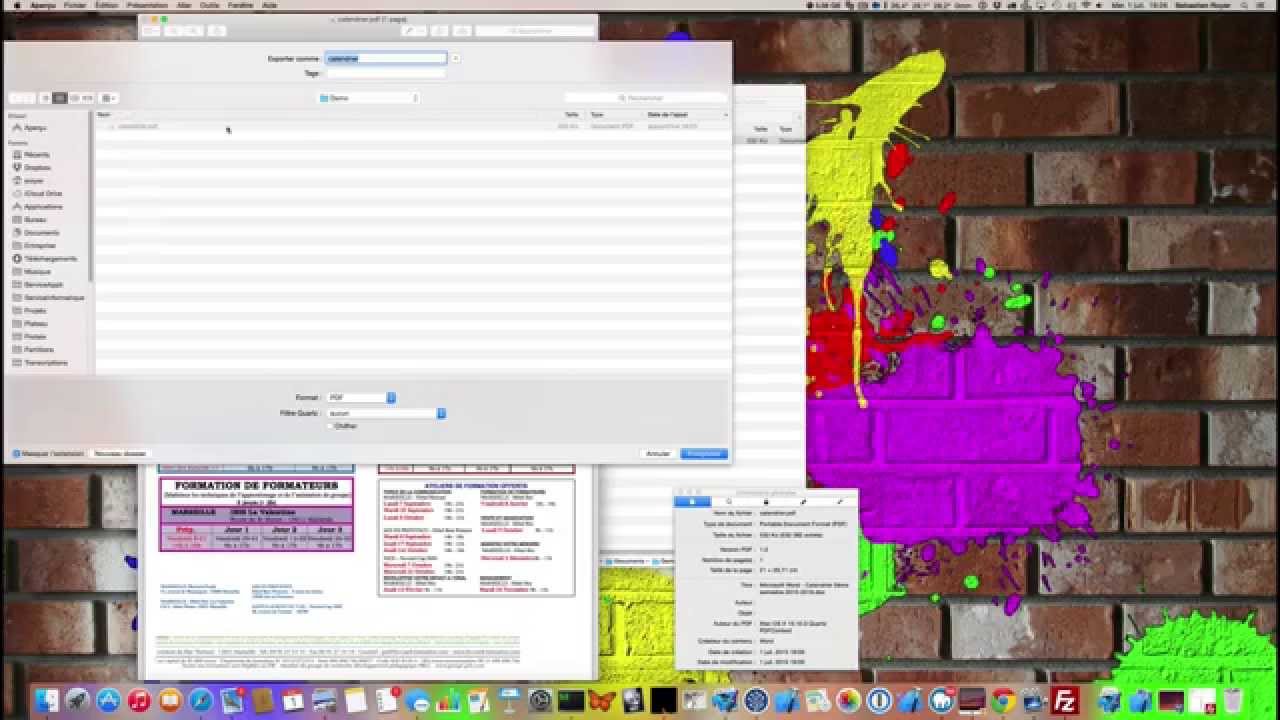The width and height of the screenshot is (1280, 720).
Task: Click the Rechercher search field in the dialog
Action: pos(646,98)
